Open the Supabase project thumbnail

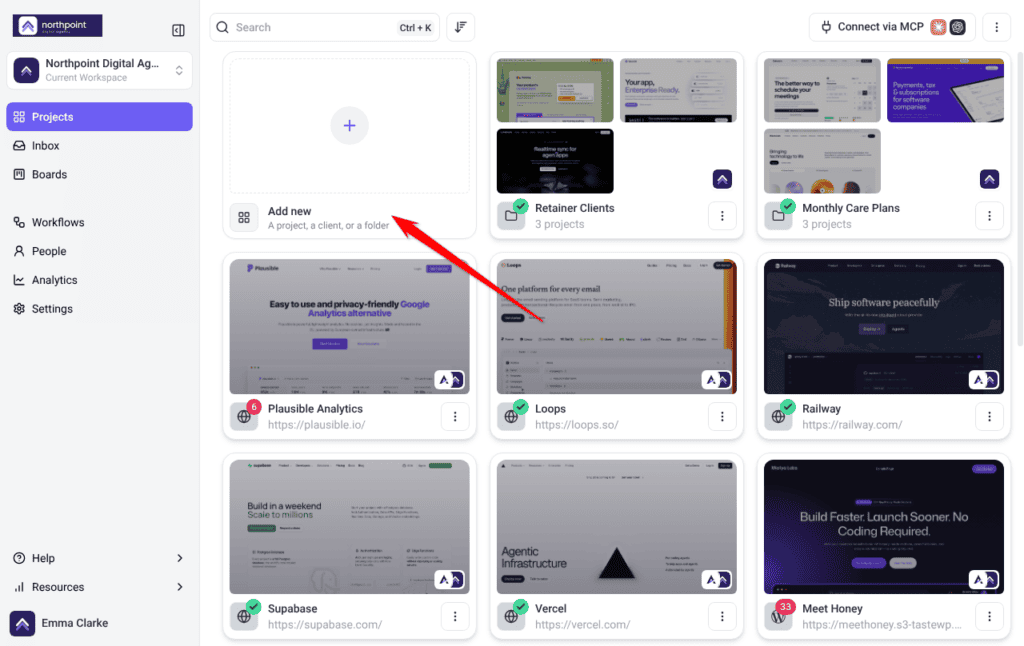pos(349,527)
